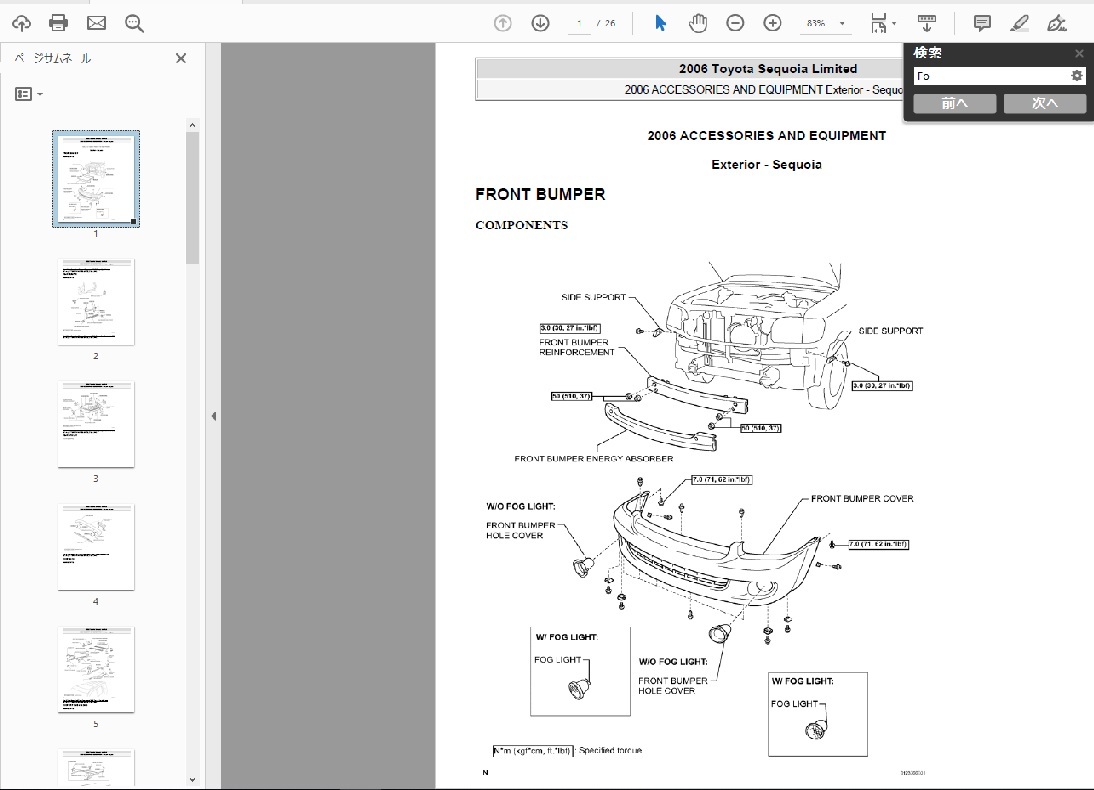Open thumbnail panel options dropdown
This screenshot has width=1094, height=790.
click(x=29, y=94)
